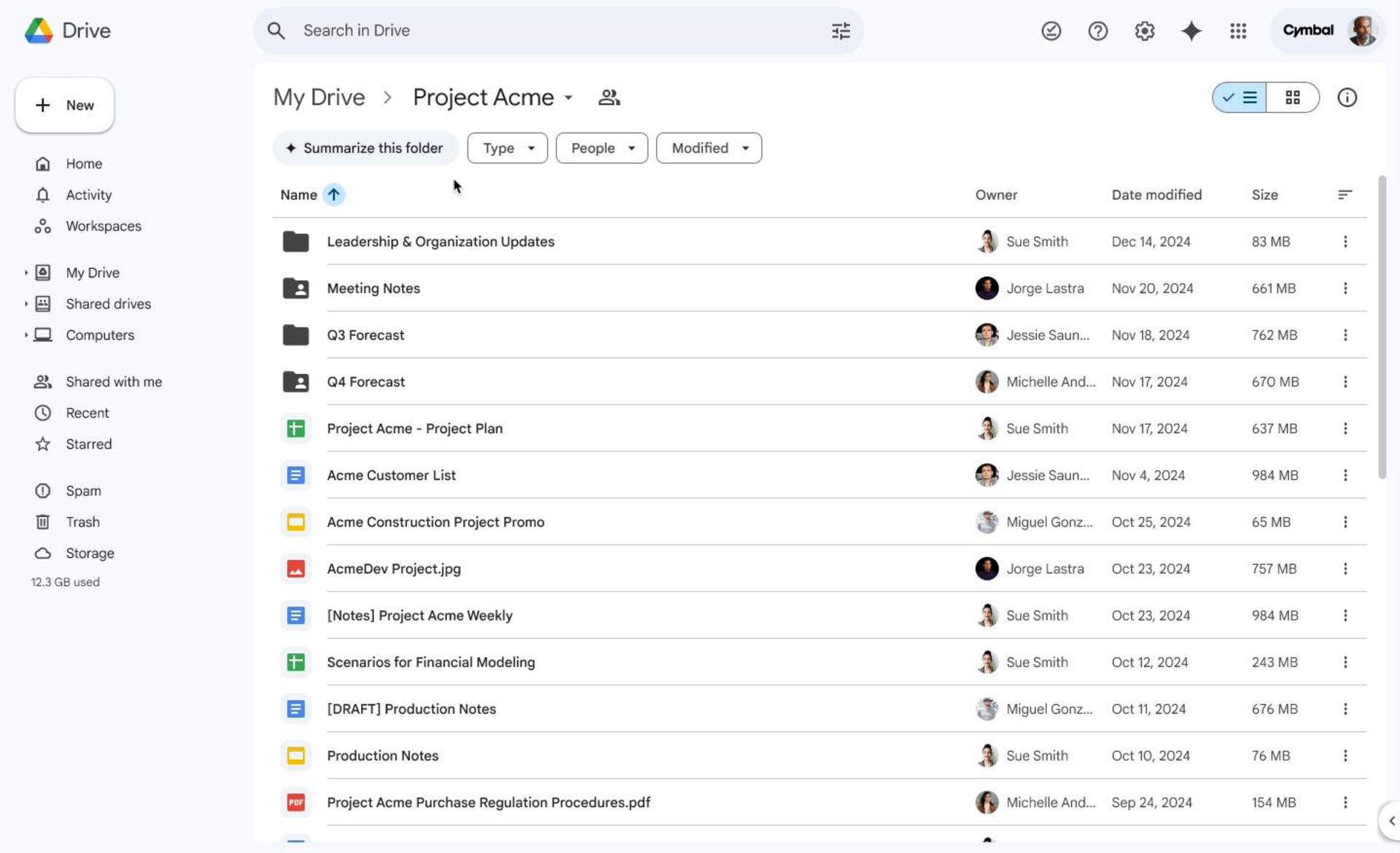Select the [Notes] Project Acme Weekly file name
1400x853 pixels.
[419, 615]
